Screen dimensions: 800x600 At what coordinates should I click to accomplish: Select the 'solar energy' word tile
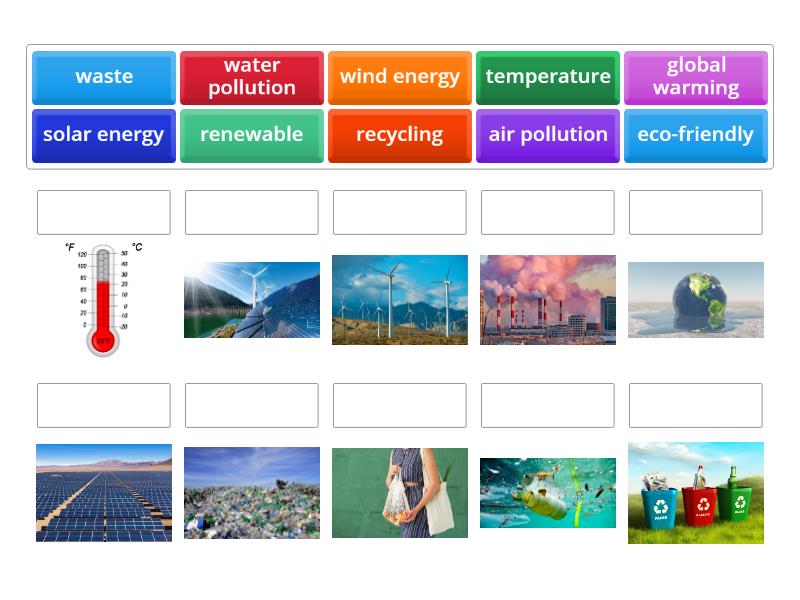pyautogui.click(x=104, y=135)
